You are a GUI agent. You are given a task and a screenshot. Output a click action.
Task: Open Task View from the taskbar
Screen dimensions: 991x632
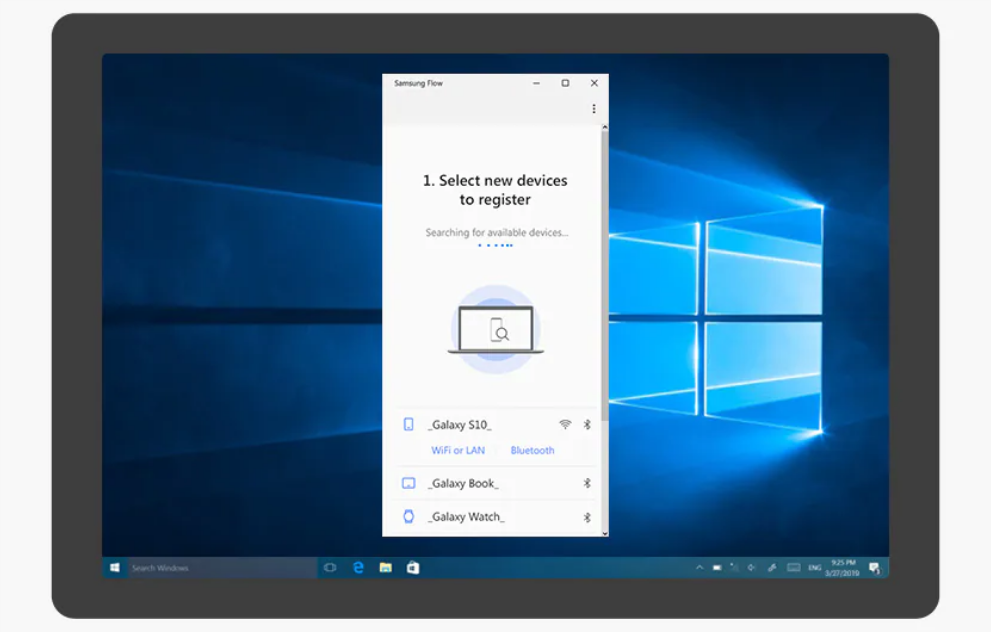(x=330, y=568)
